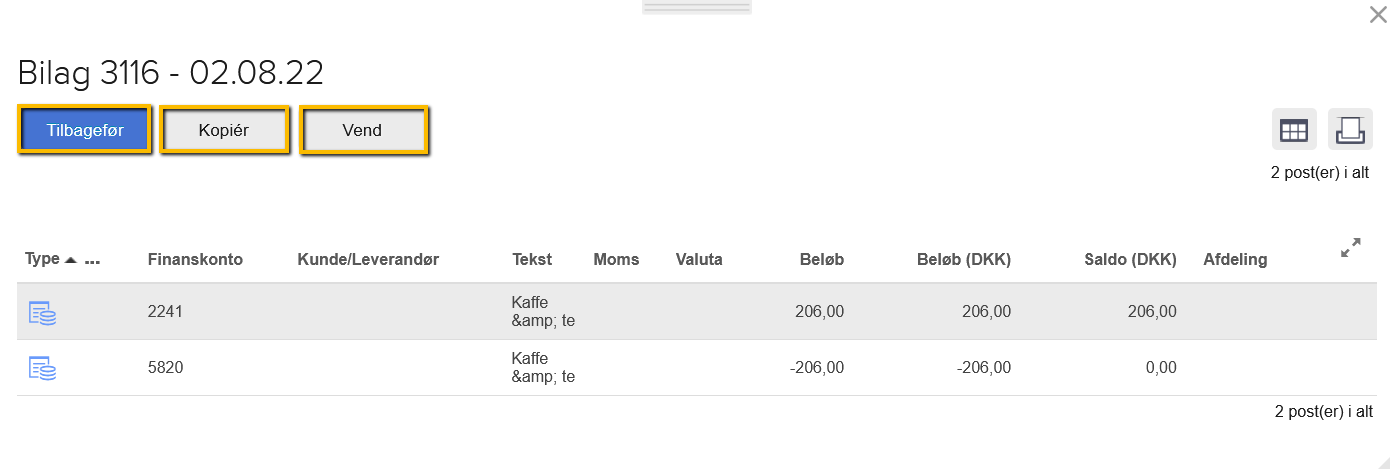
Task: Click the Moms column header
Action: (x=616, y=260)
